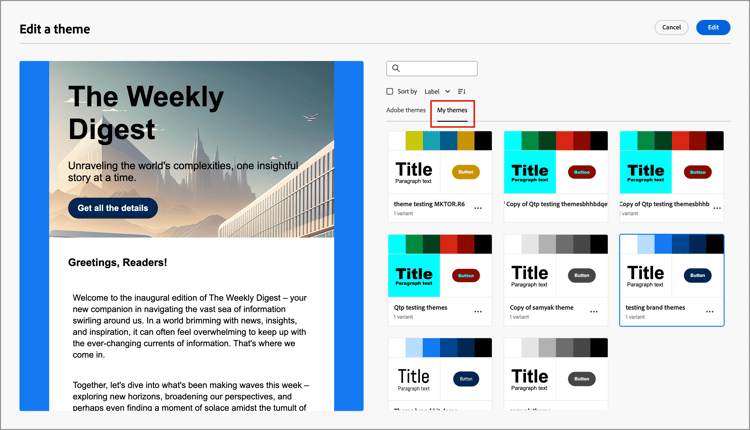
Task: Switch to the My themes tab
Action: click(452, 110)
